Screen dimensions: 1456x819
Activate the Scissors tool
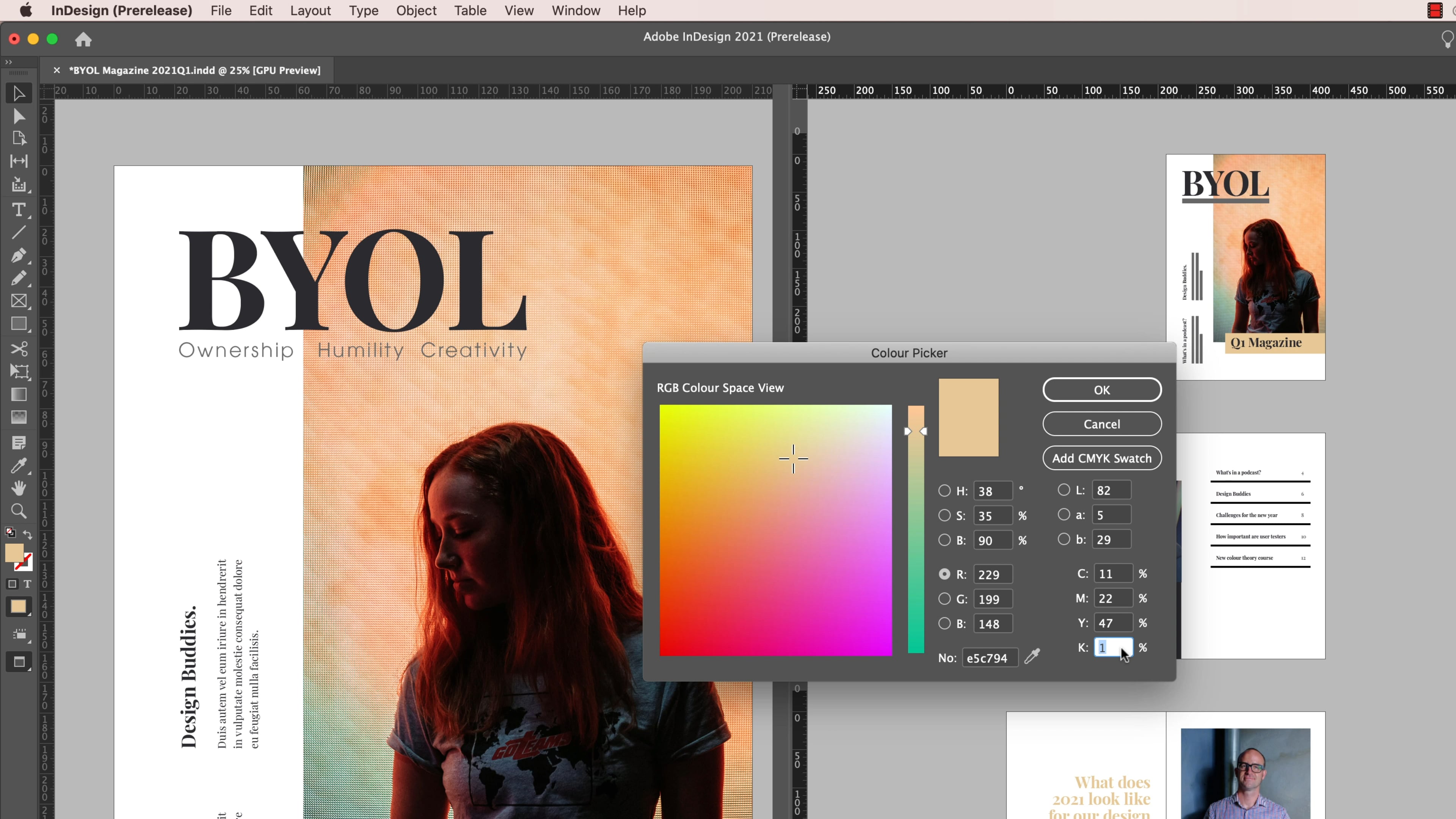(19, 349)
